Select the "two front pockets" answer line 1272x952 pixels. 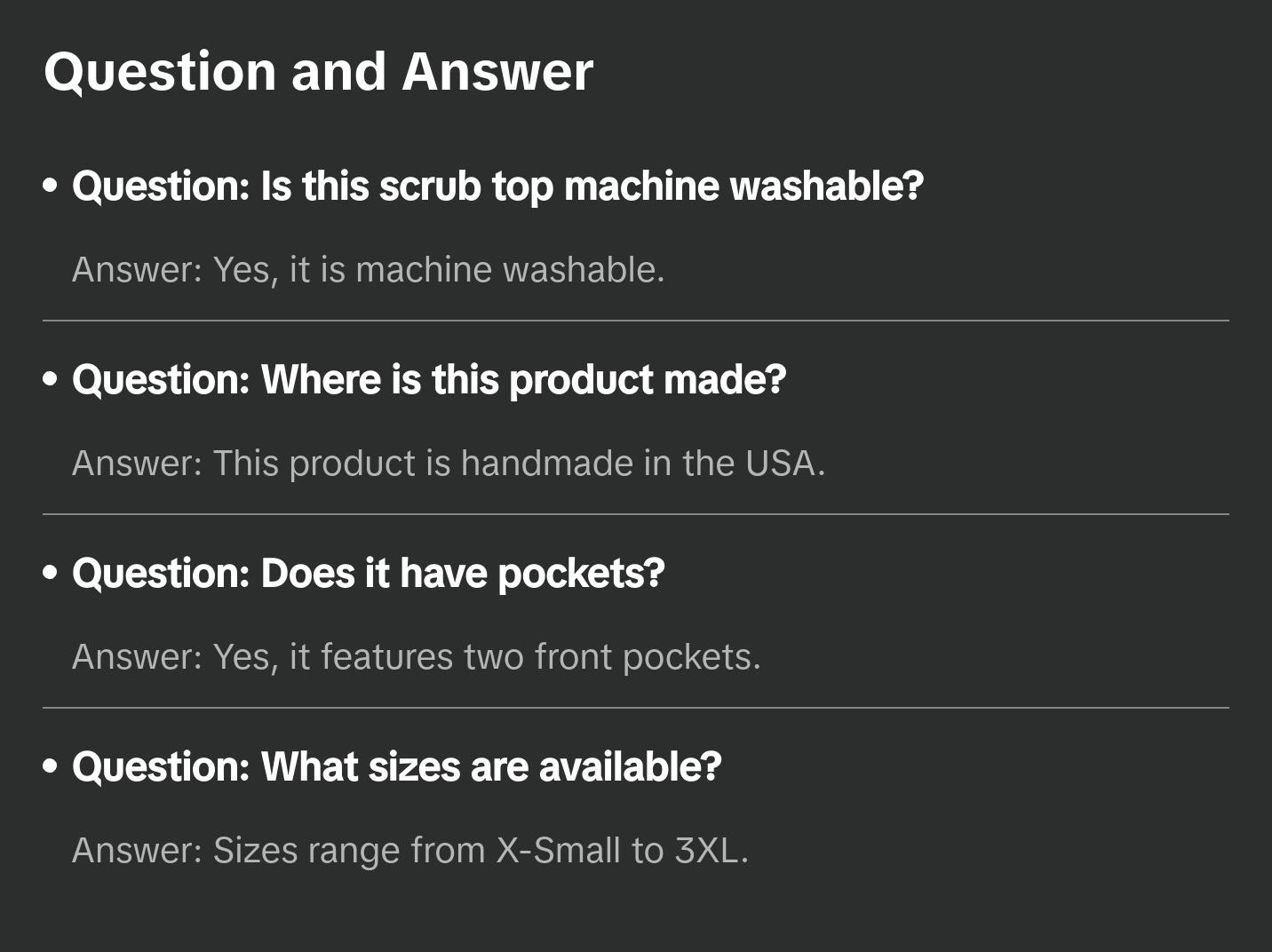416,657
